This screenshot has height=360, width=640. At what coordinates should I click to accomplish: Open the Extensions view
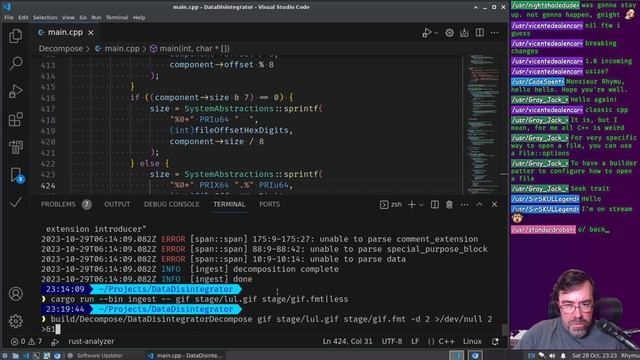click(16, 119)
